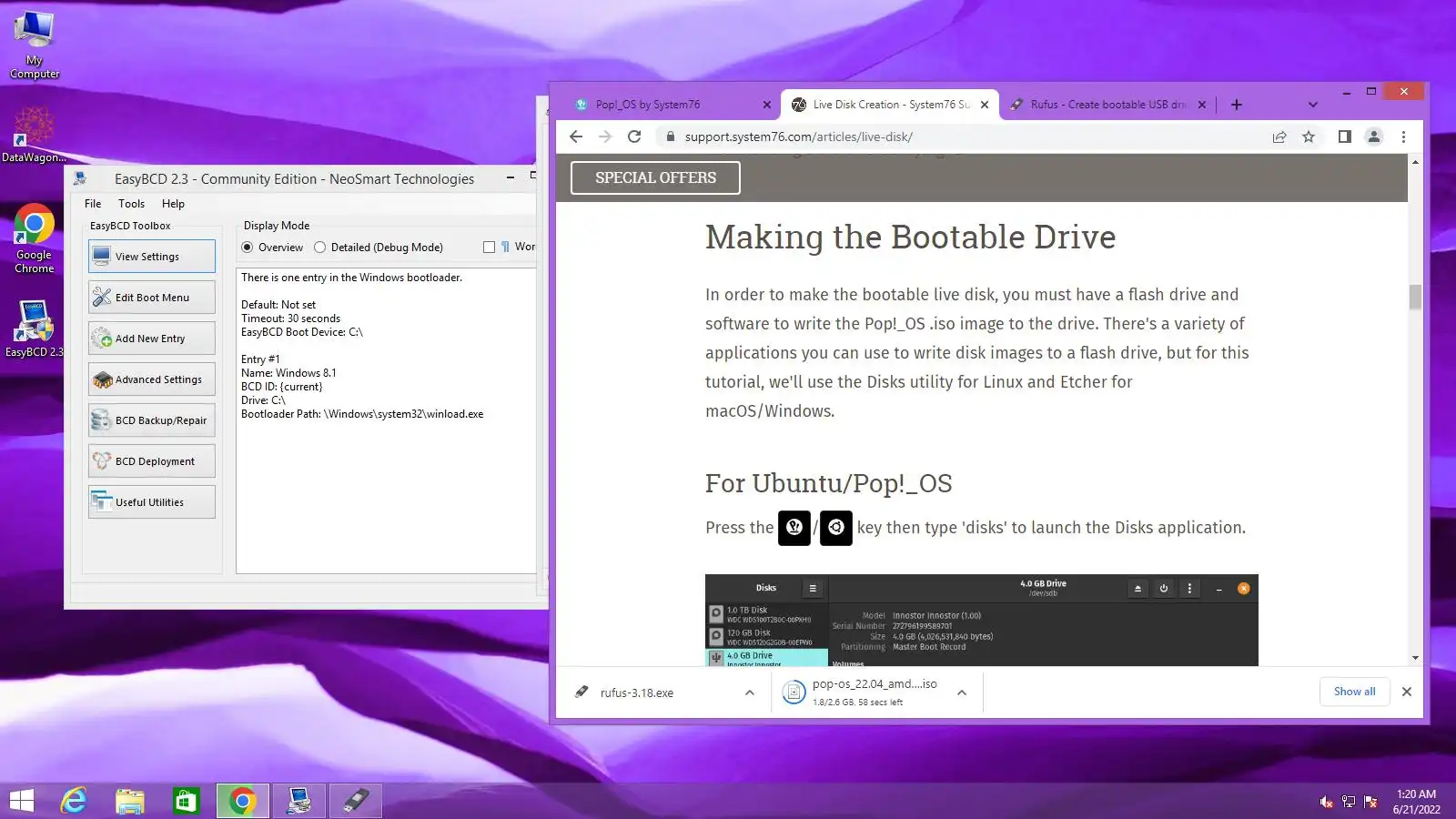1456x819 pixels.
Task: Go forward in Chrome
Action: (605, 136)
